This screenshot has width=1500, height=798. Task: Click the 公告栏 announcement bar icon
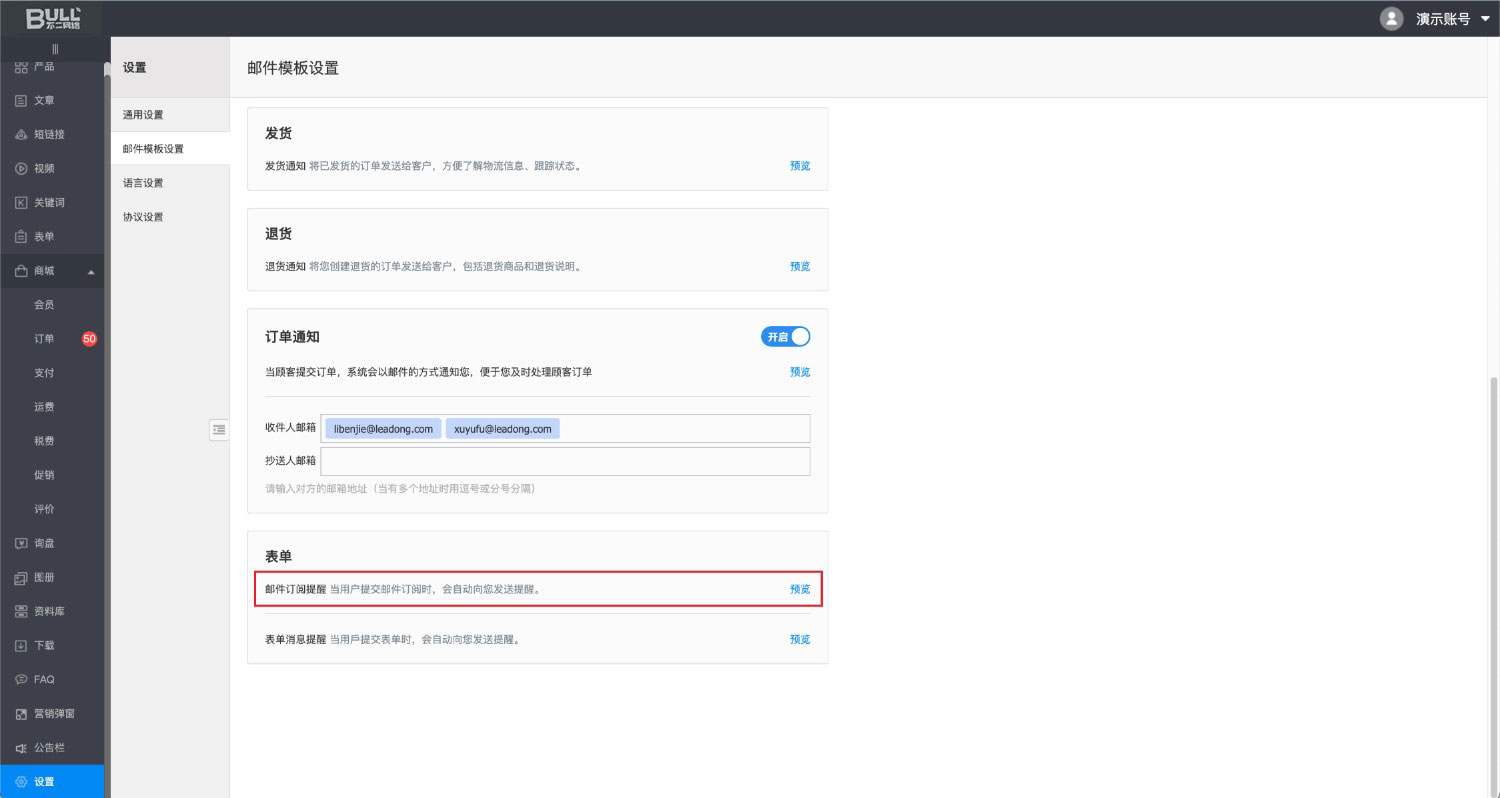tap(21, 748)
